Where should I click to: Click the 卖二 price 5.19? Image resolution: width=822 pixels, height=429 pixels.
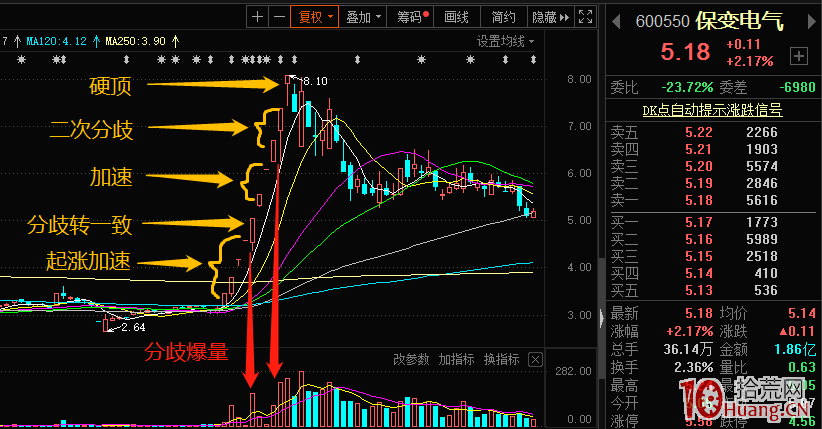point(699,183)
